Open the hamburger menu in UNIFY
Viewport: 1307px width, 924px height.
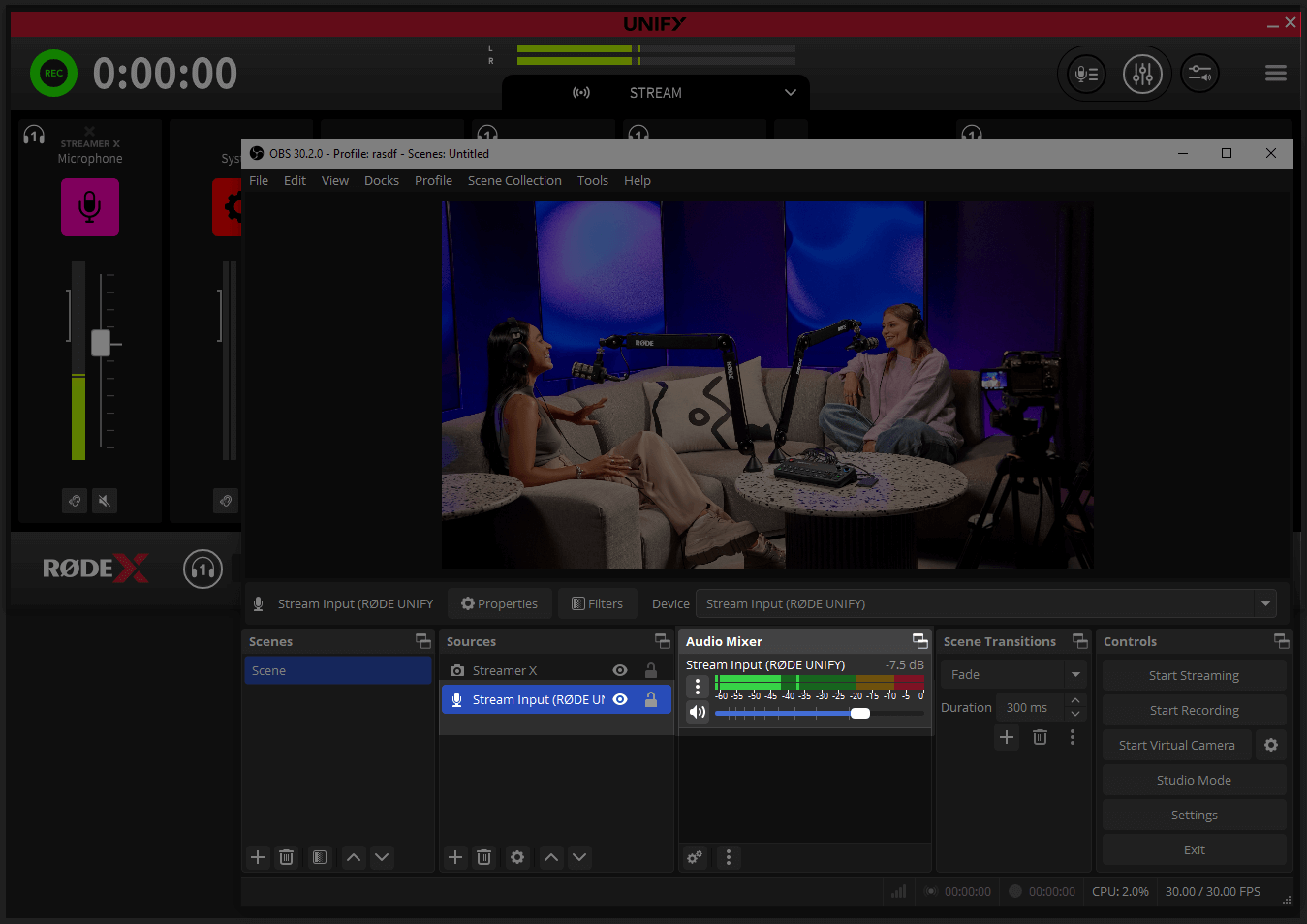(1275, 73)
